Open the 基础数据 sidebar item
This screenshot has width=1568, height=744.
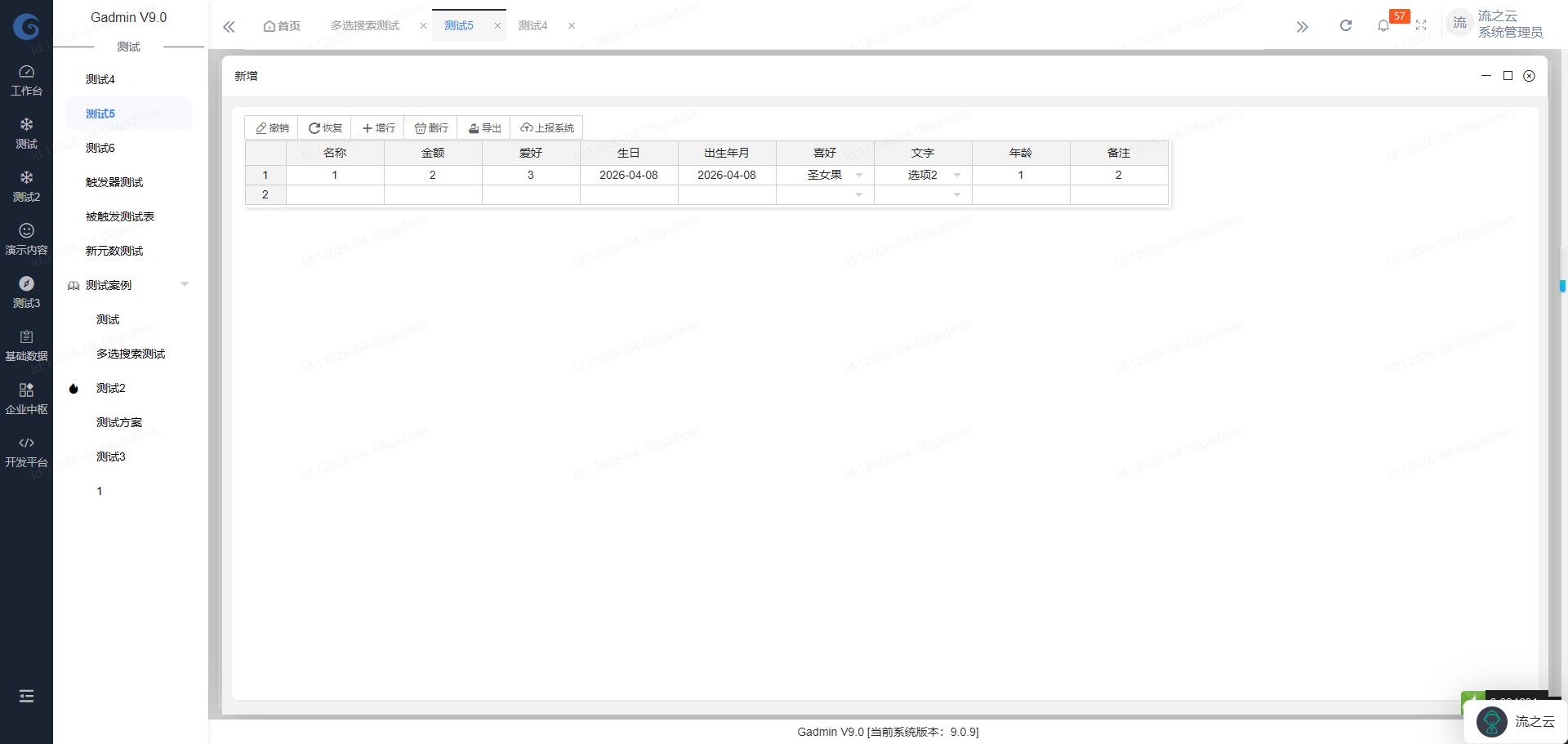point(26,345)
